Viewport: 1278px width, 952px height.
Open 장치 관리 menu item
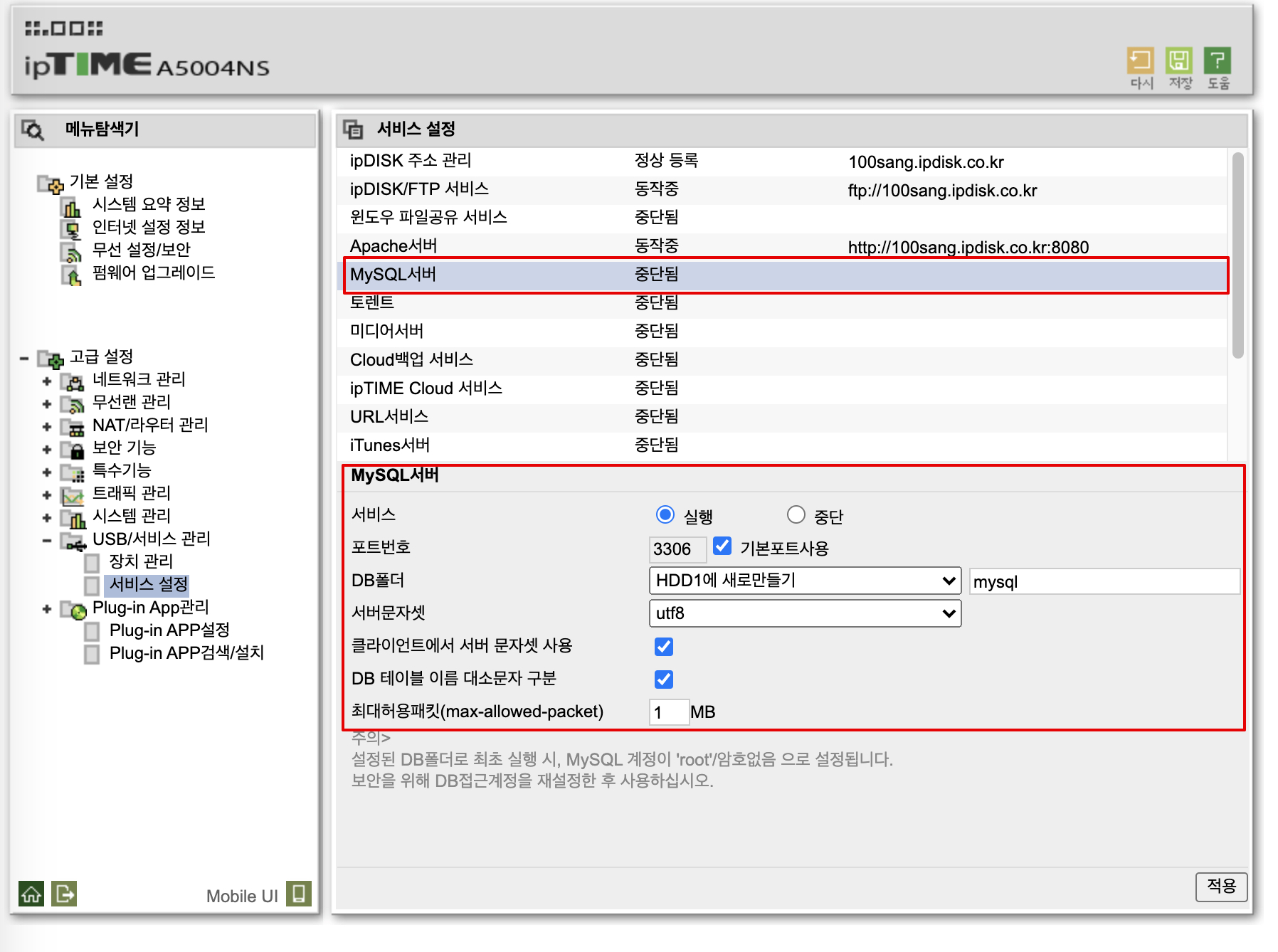tap(141, 561)
